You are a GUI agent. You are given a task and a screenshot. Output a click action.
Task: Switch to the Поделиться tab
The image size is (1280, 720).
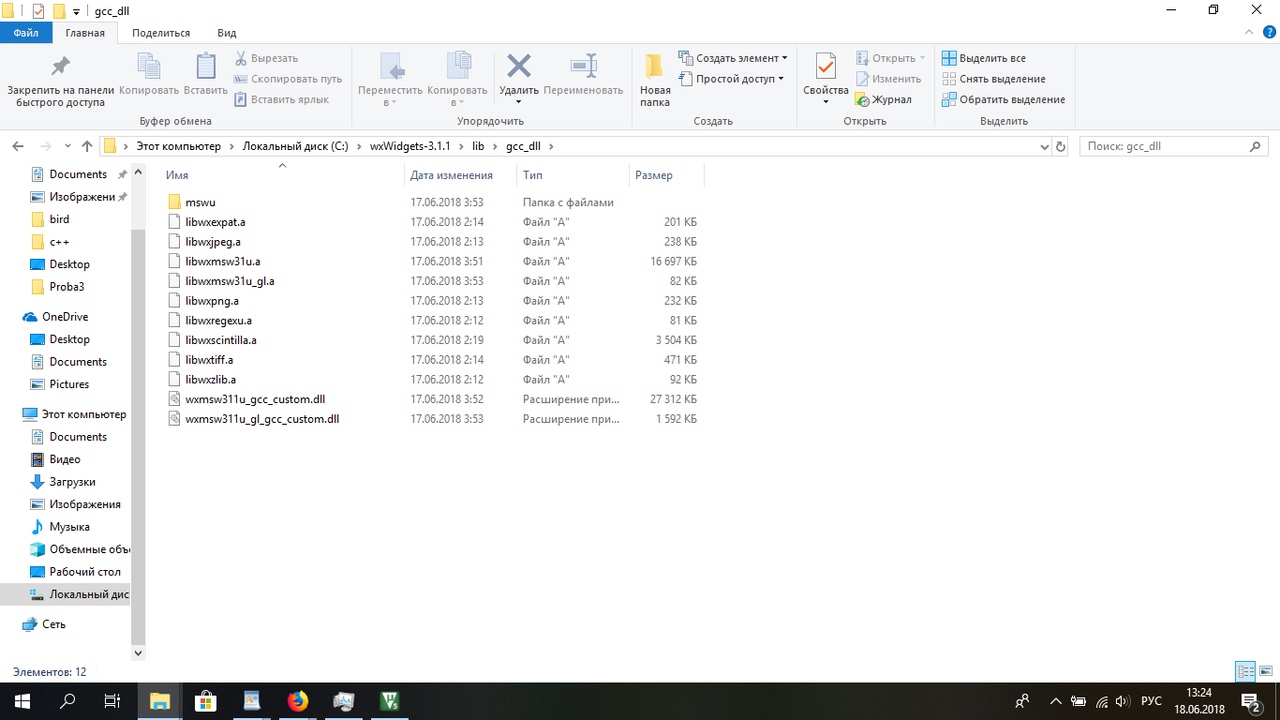coord(161,33)
